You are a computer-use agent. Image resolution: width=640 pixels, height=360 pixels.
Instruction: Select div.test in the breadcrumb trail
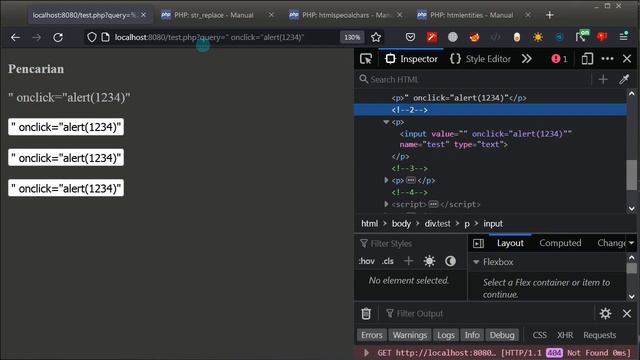438,224
